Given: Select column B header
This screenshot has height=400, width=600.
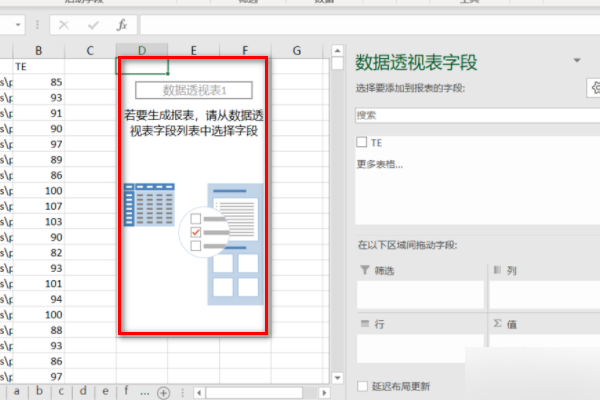Looking at the screenshot, I should tap(39, 51).
